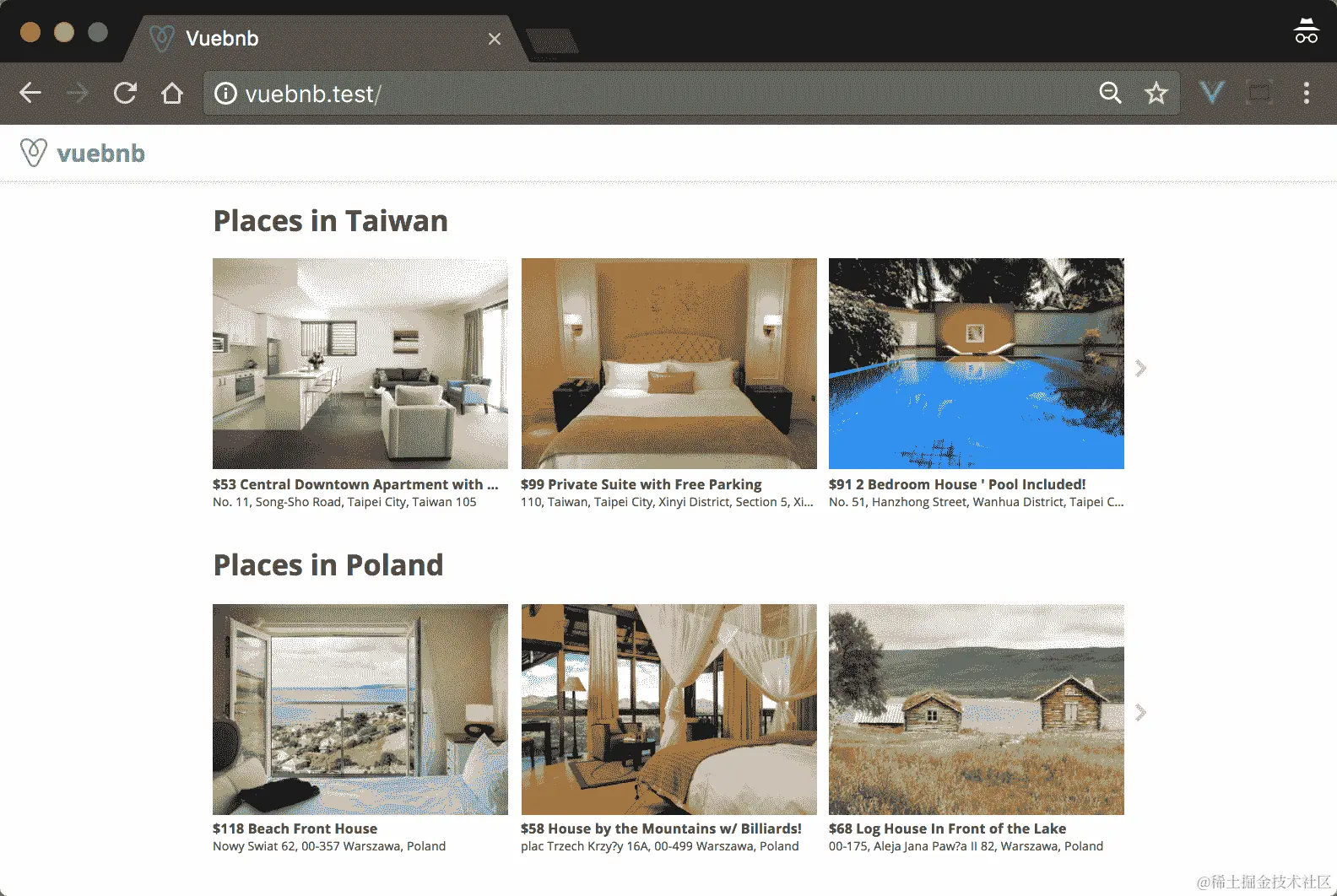Reload the vuebnb.test page

125,93
